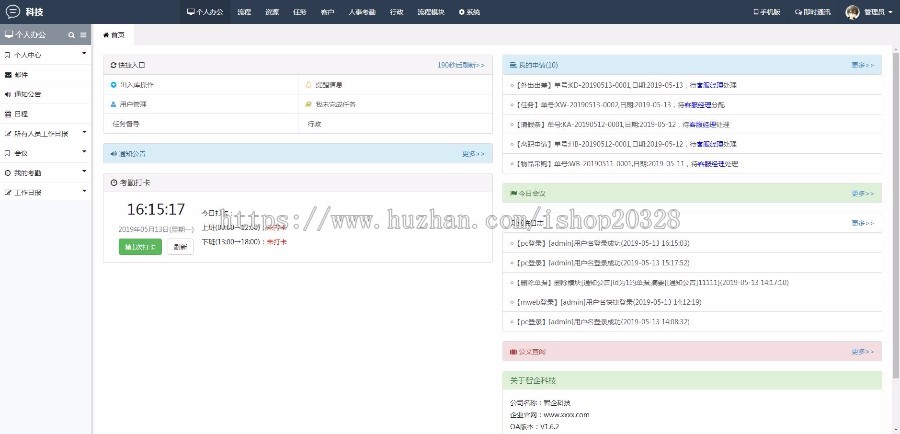Open the application with number KD-20190513-0001
900x434 pixels.
pos(692,85)
